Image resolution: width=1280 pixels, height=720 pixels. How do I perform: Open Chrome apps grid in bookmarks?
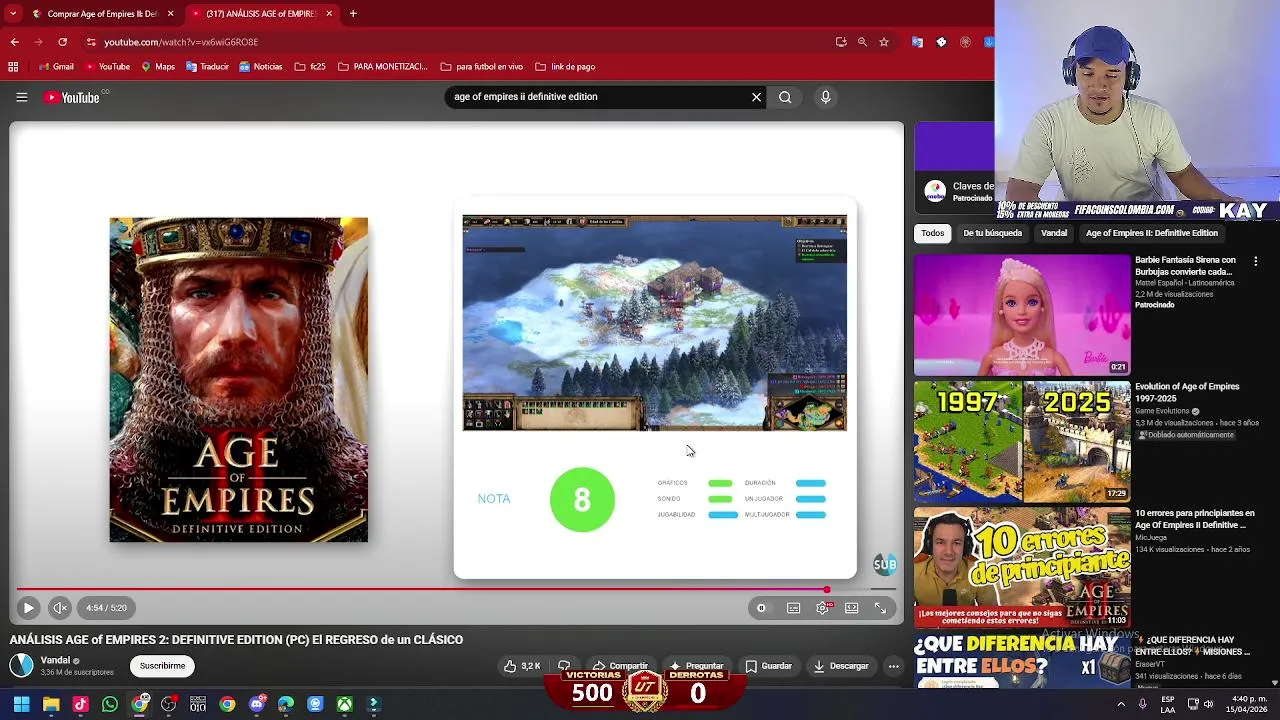(x=13, y=67)
